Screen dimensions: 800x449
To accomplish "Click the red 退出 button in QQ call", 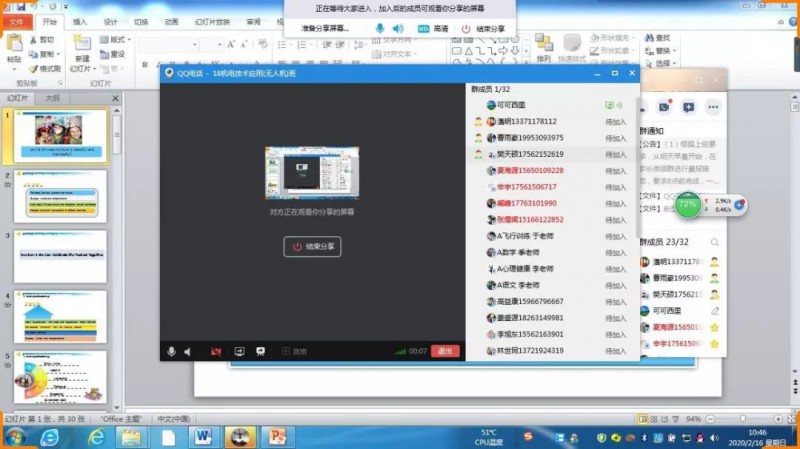I will (x=445, y=351).
